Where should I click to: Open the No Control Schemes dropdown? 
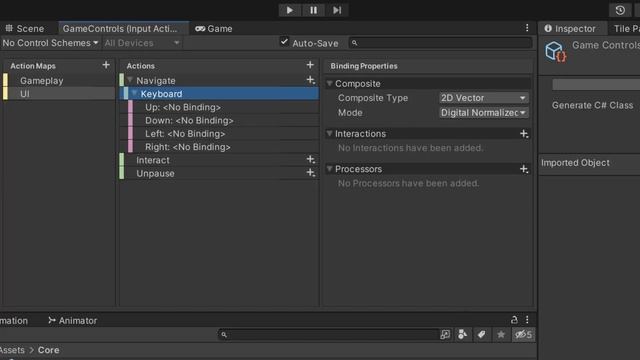tap(50, 43)
